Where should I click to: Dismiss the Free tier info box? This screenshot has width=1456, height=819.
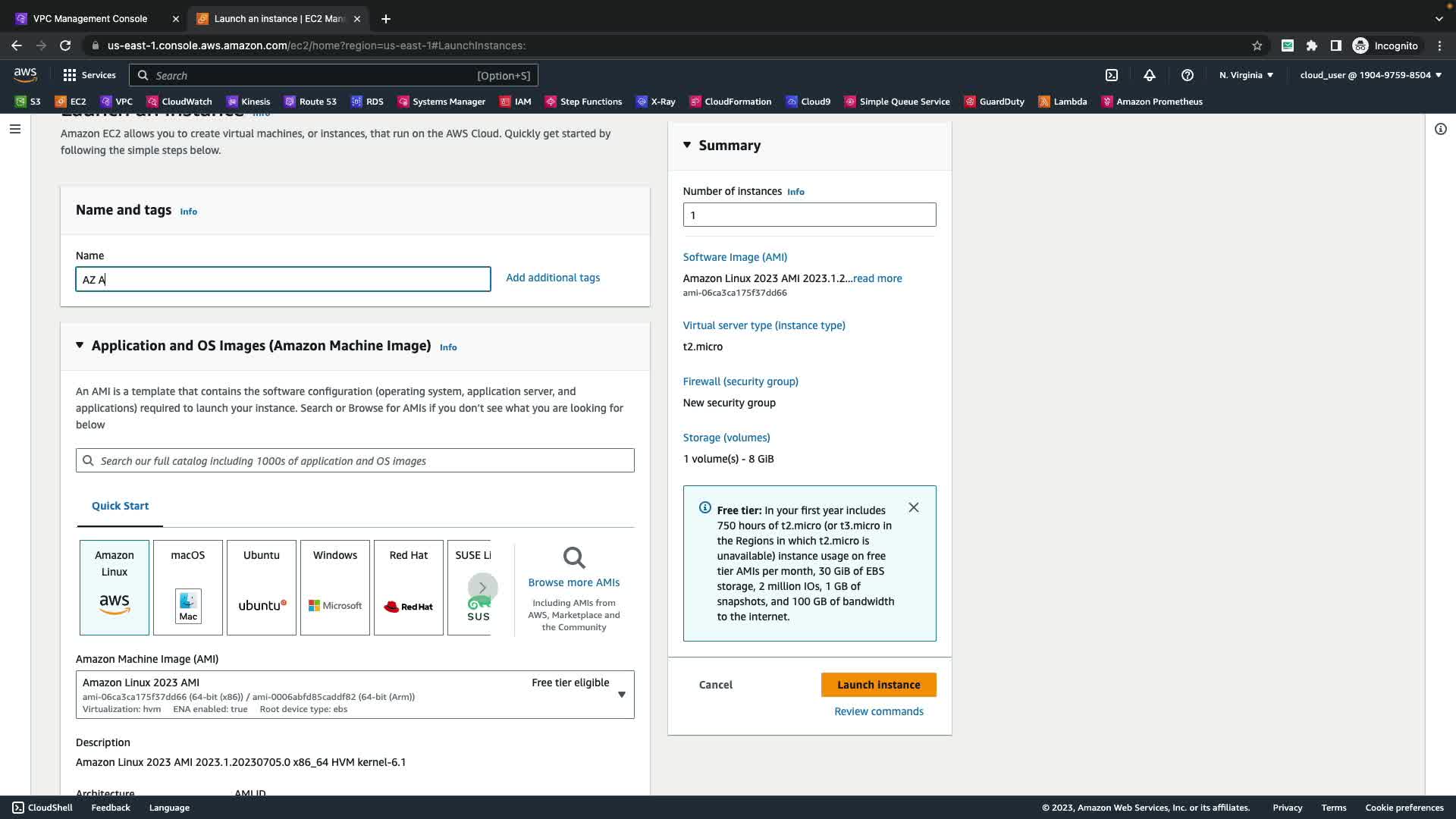pos(913,508)
